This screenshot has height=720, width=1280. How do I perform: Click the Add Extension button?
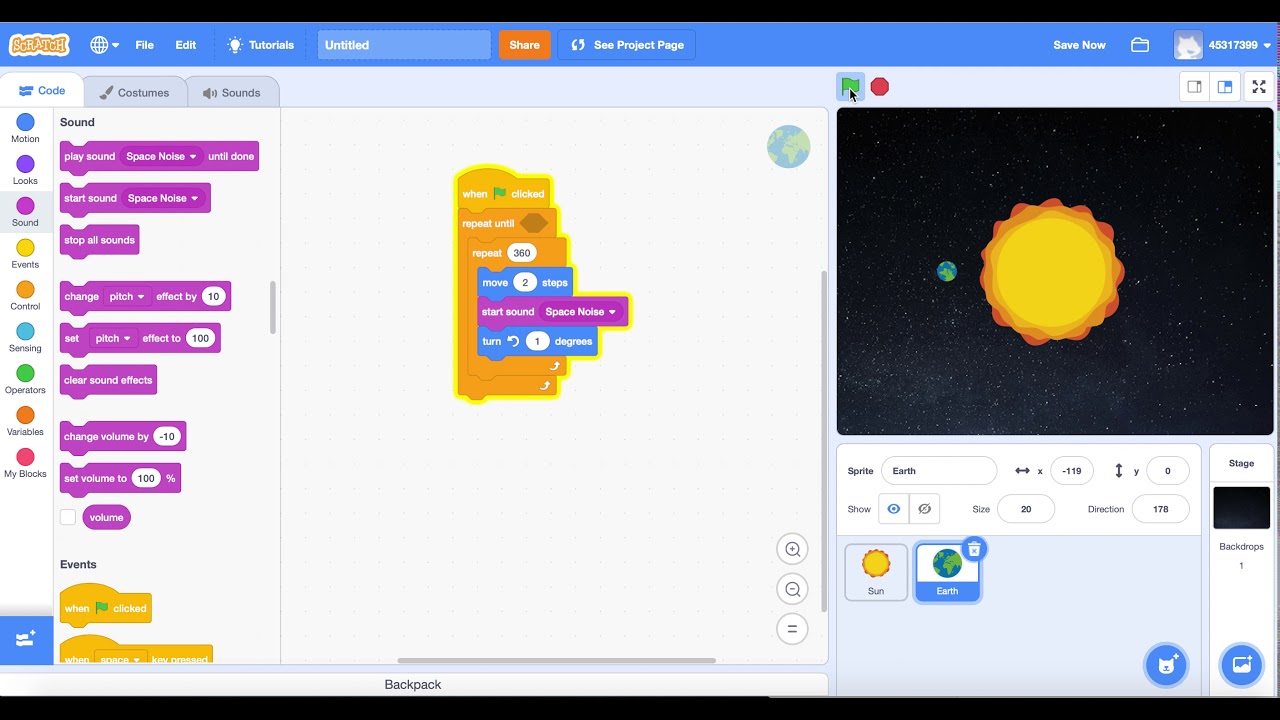point(26,638)
